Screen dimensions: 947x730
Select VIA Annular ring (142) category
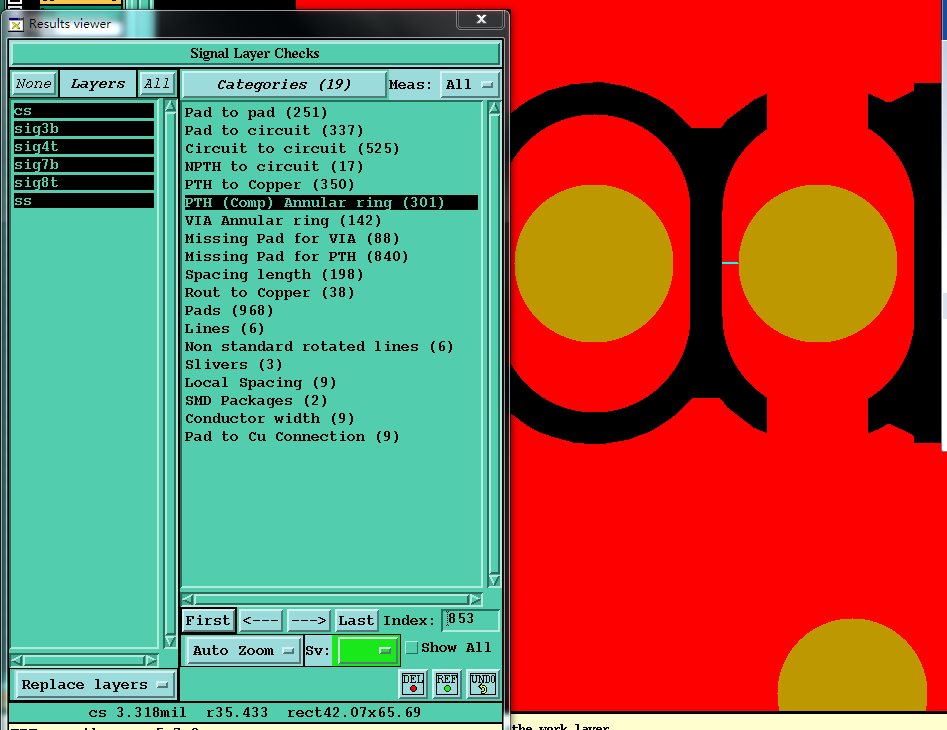[x=283, y=220]
